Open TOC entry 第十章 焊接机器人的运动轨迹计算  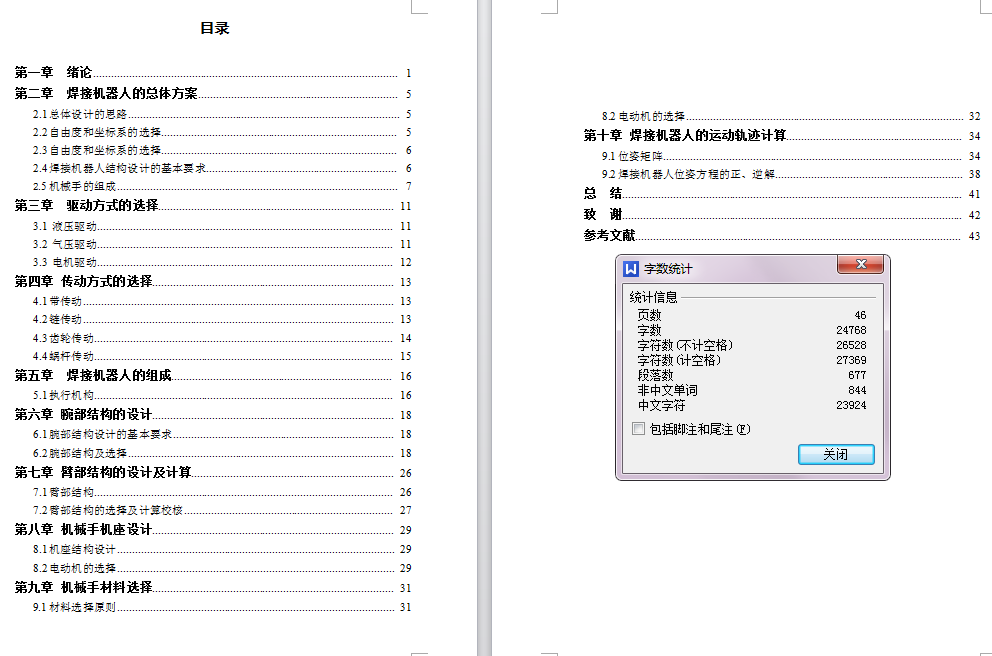pyautogui.click(x=782, y=135)
